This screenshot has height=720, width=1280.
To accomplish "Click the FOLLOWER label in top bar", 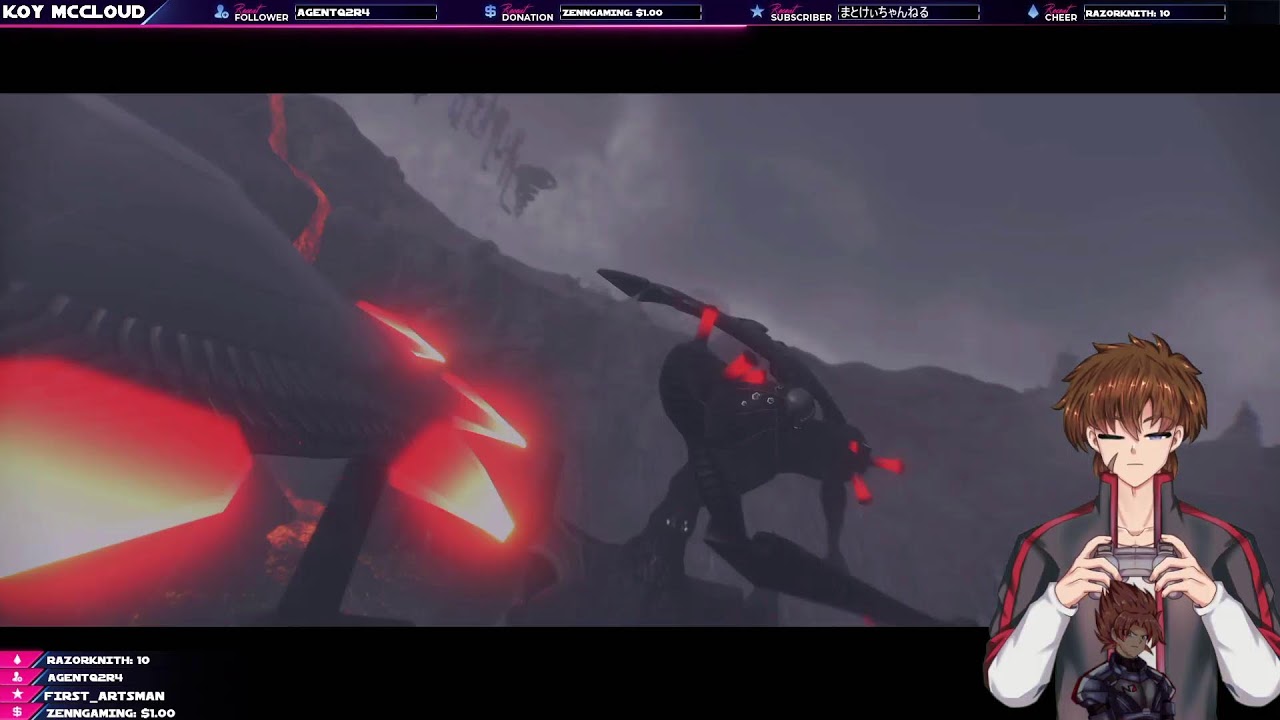I will click(261, 17).
